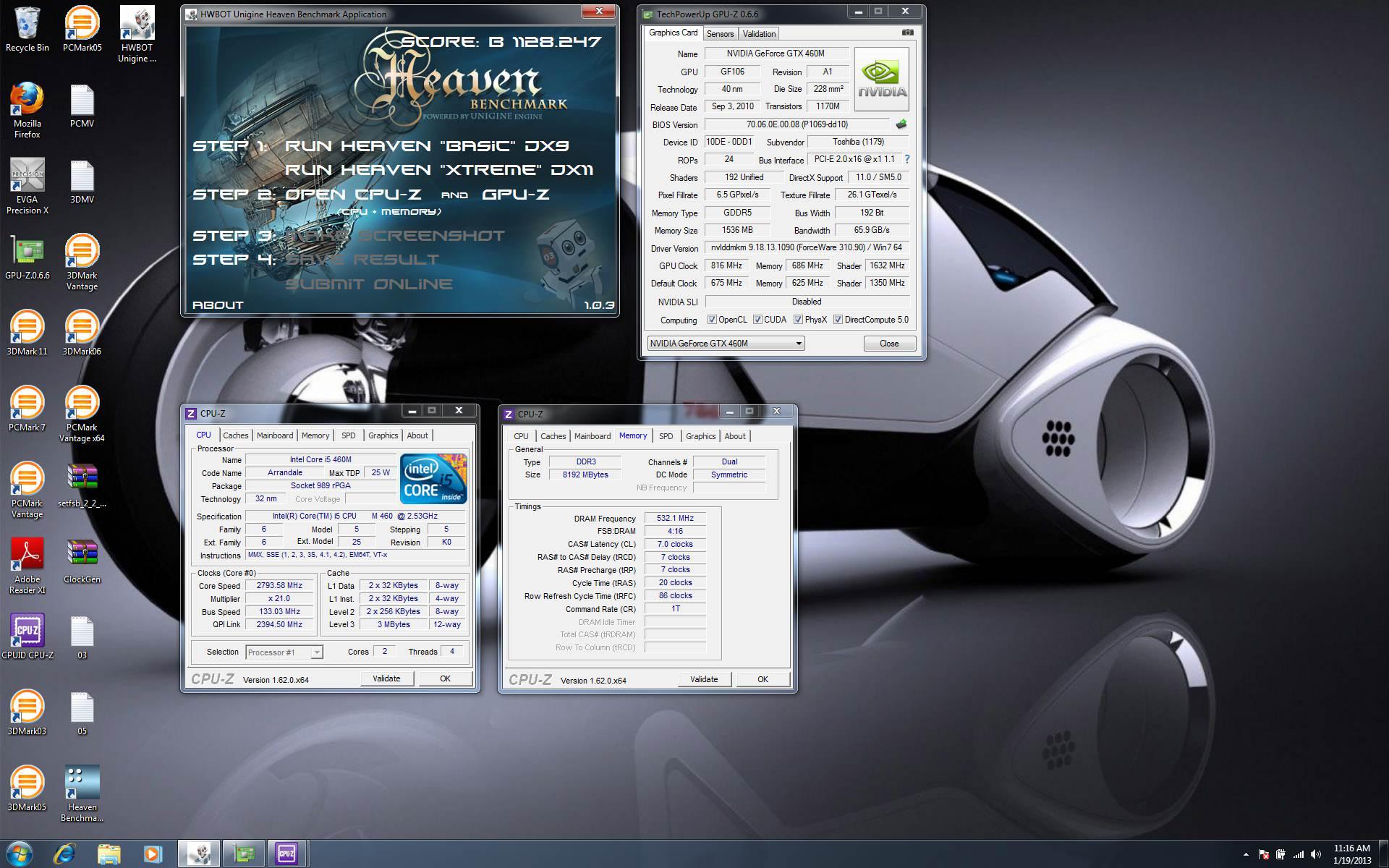1389x868 pixels.
Task: Show hidden tray icons arrow
Action: (x=1246, y=854)
